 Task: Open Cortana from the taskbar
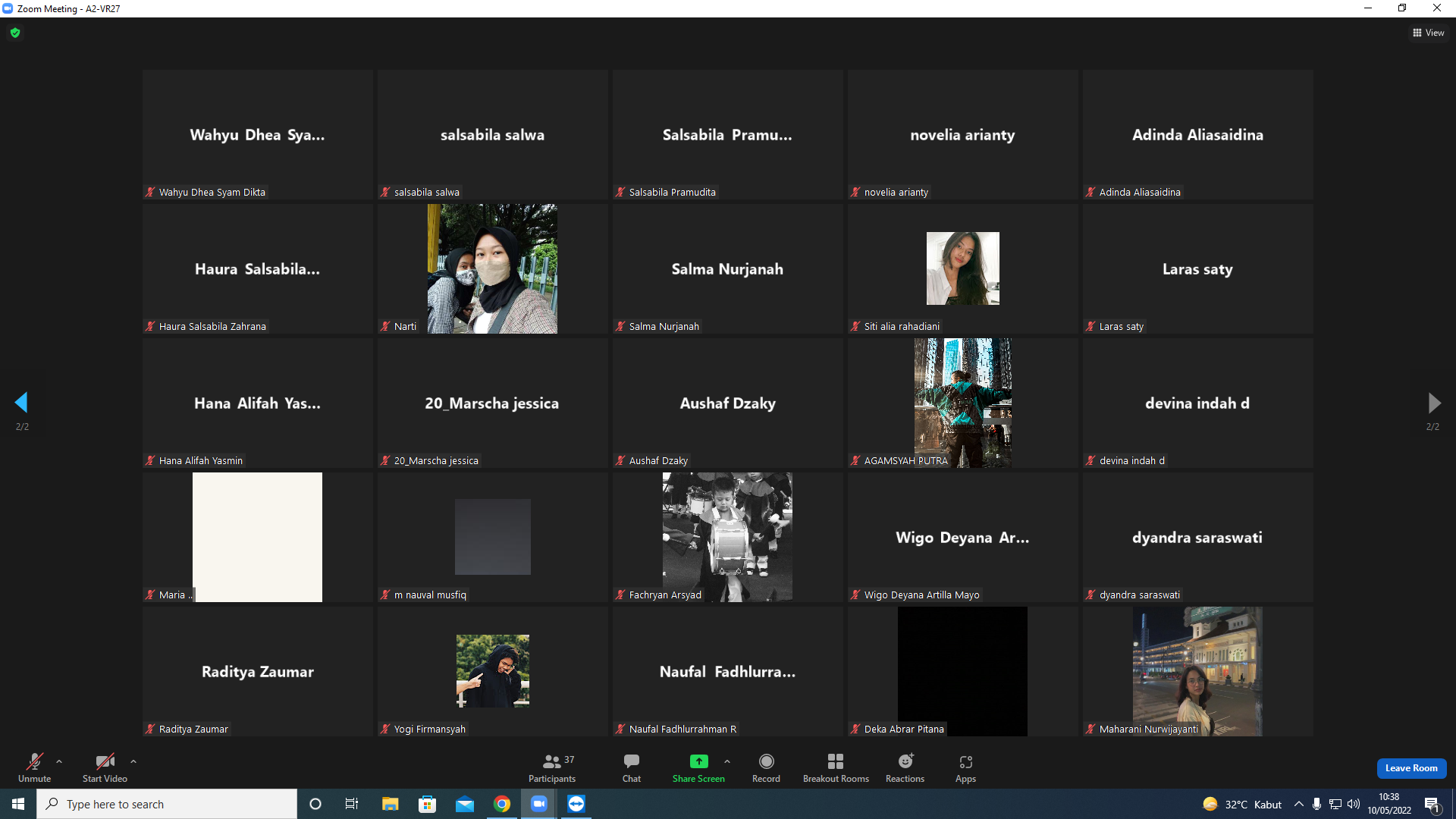pyautogui.click(x=315, y=804)
